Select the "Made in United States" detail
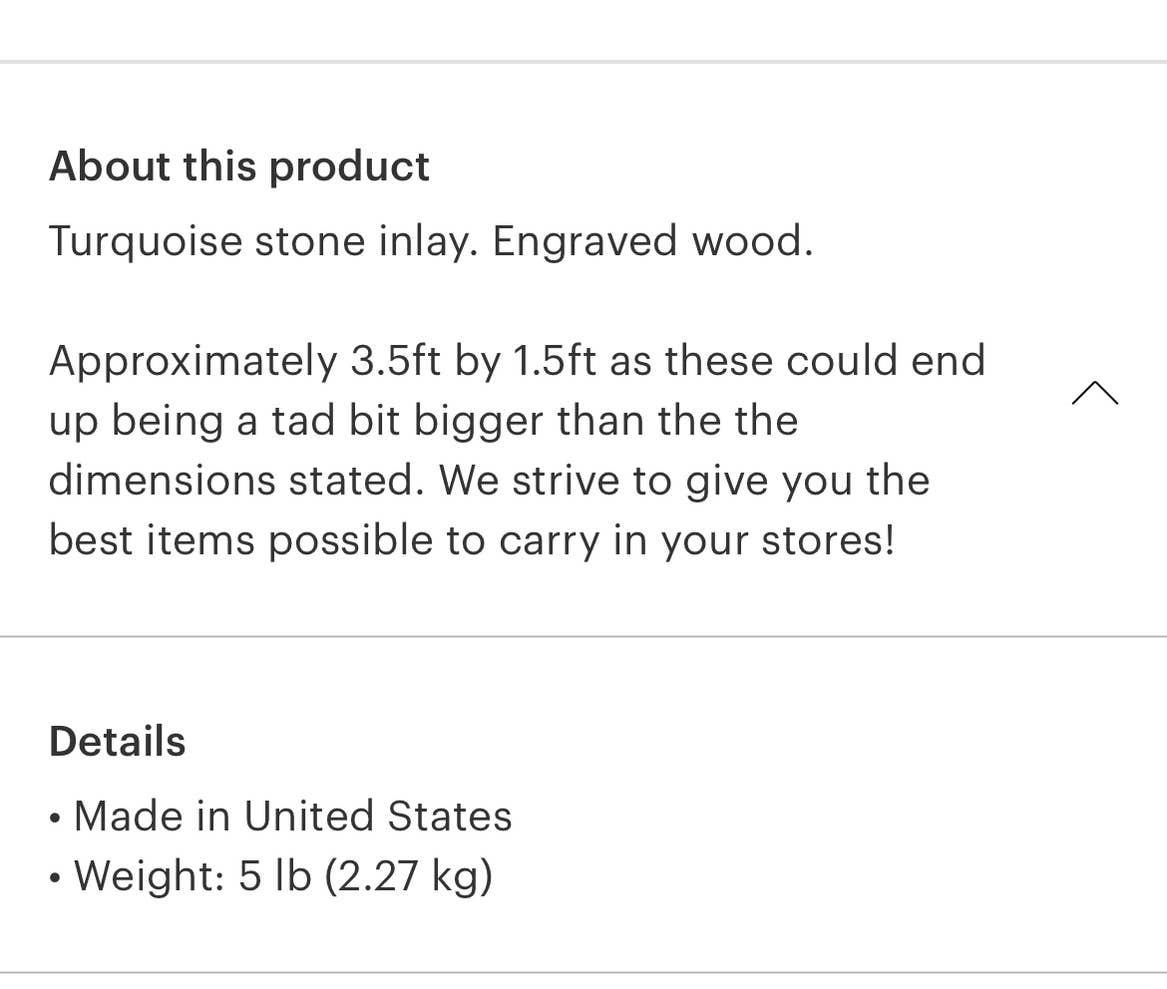 click(x=292, y=816)
